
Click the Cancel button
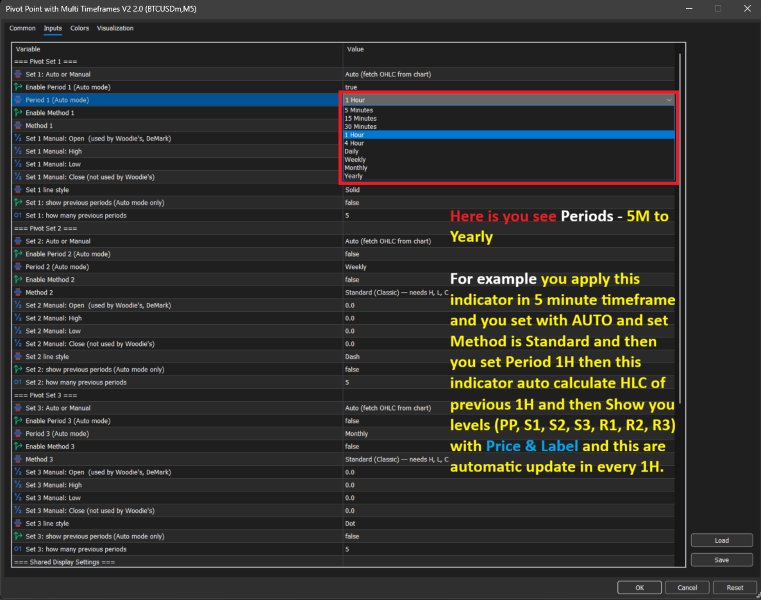tap(687, 587)
